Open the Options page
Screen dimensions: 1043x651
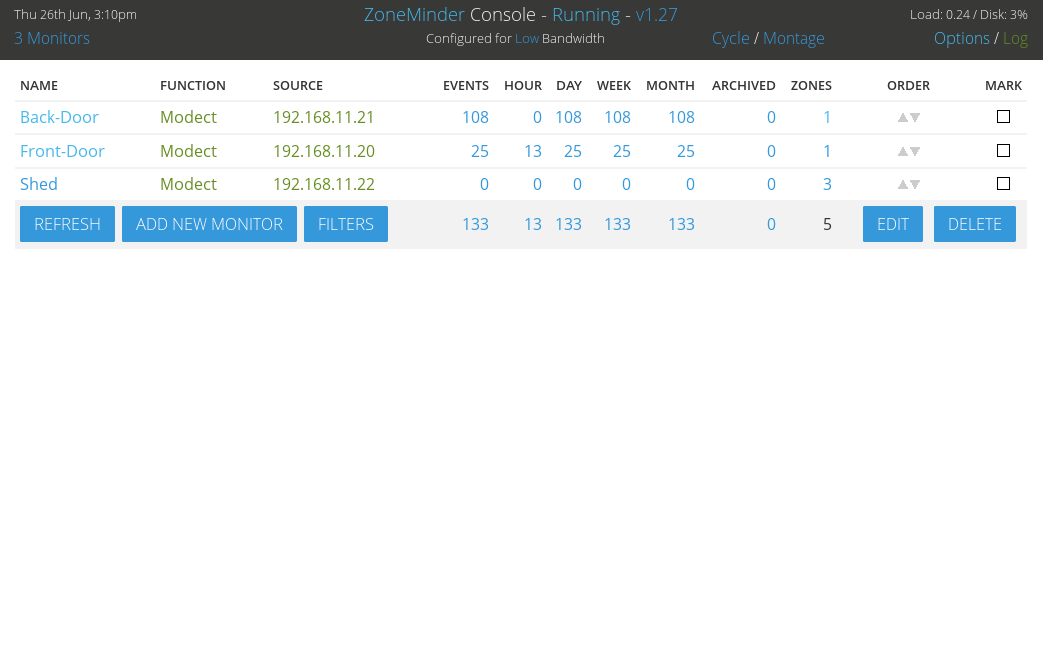[962, 39]
